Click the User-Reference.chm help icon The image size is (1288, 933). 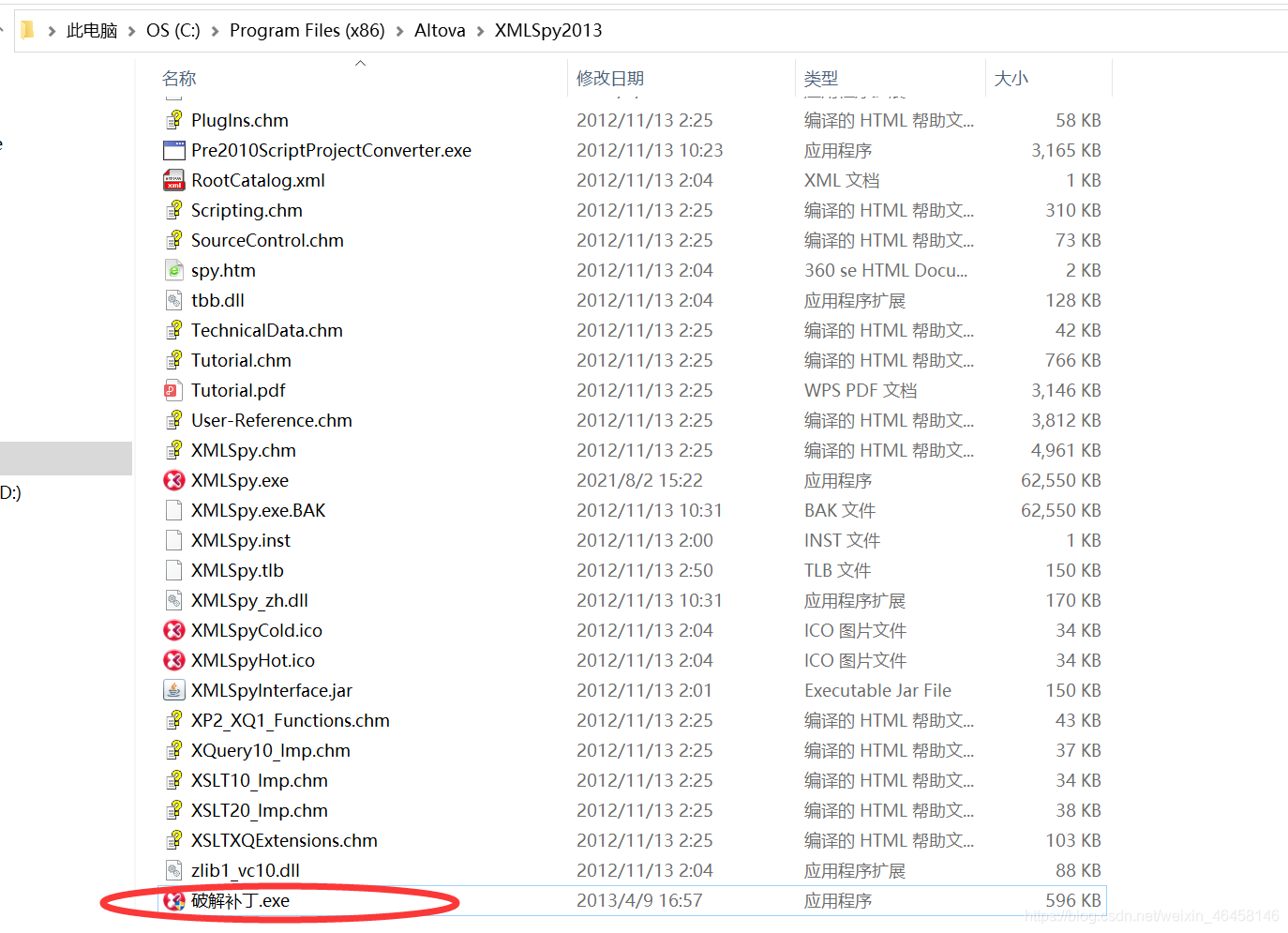pyautogui.click(x=174, y=420)
